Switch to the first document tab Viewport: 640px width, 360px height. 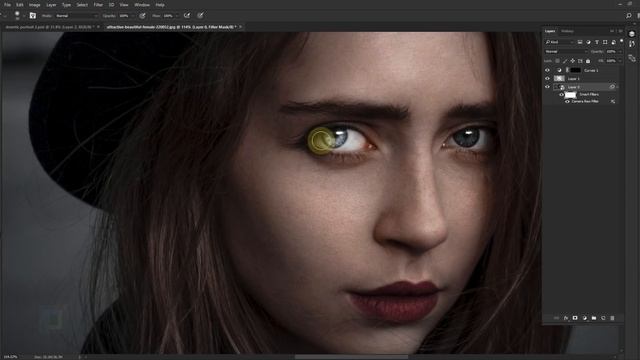[49, 27]
